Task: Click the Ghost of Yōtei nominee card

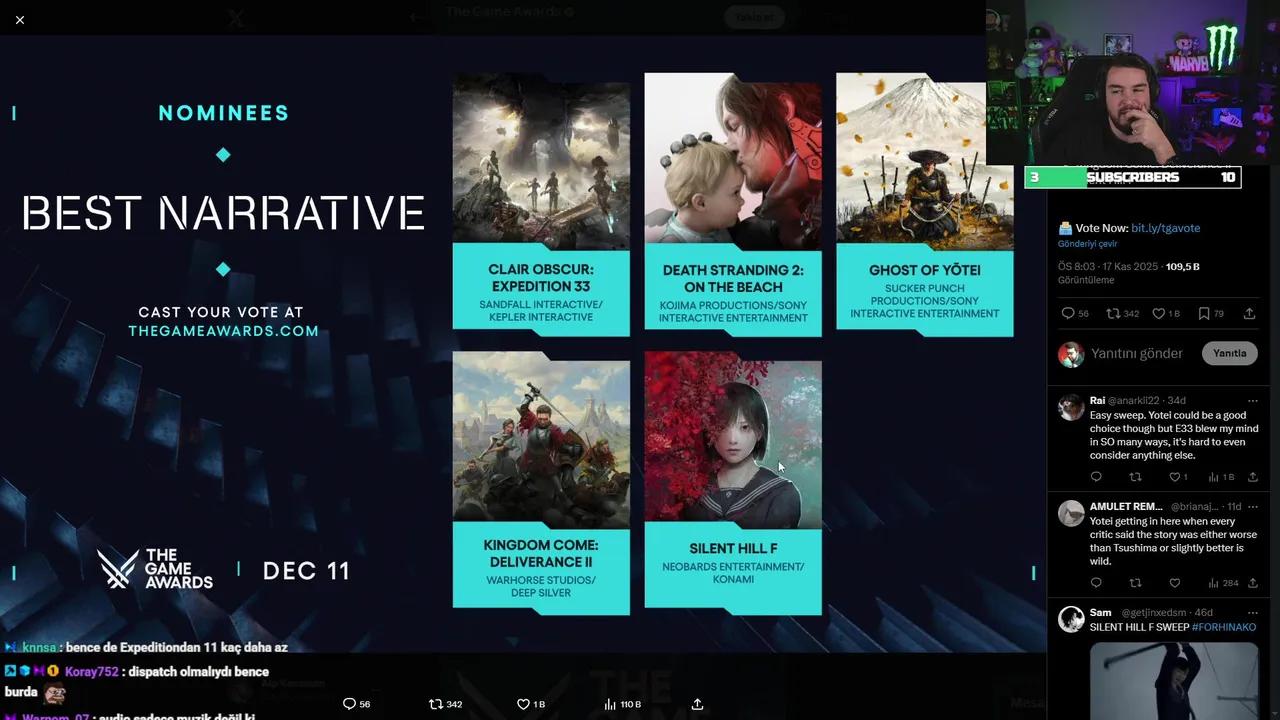Action: click(x=925, y=204)
